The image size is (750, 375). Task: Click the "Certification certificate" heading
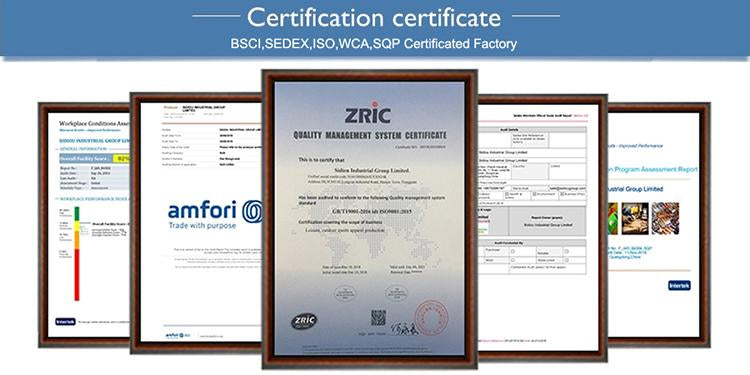[x=374, y=18]
